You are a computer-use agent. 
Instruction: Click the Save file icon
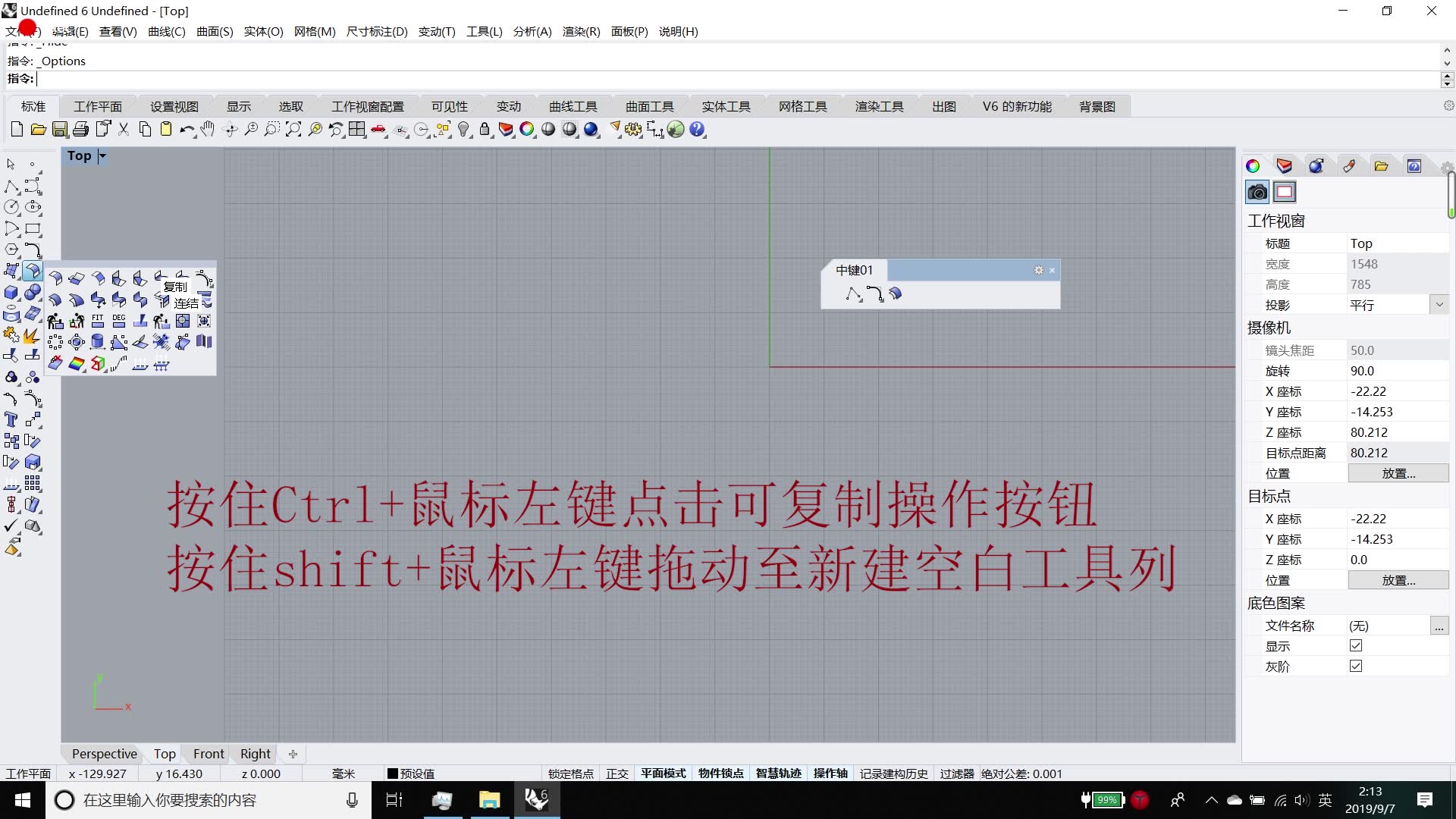click(59, 130)
